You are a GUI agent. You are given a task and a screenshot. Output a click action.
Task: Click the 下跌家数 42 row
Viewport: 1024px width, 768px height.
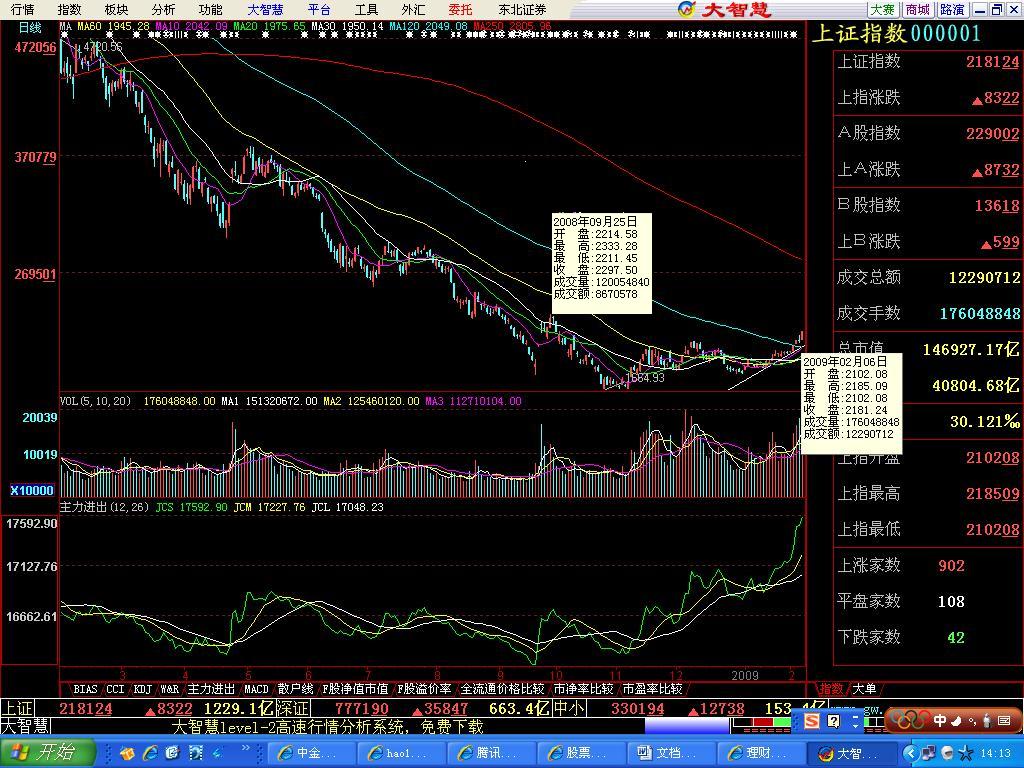[927, 637]
